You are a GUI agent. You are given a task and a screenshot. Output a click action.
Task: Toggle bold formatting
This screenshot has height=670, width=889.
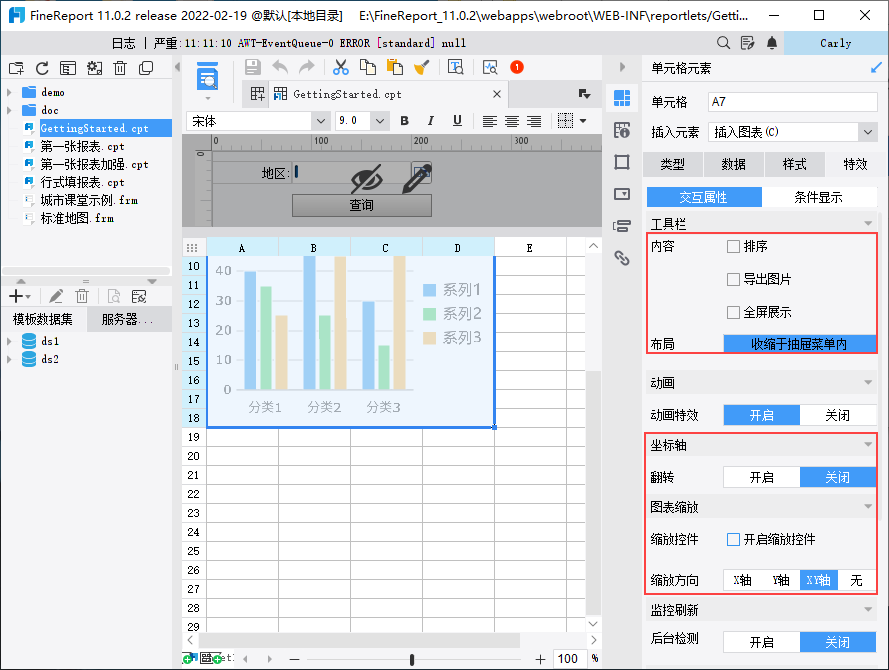point(404,121)
